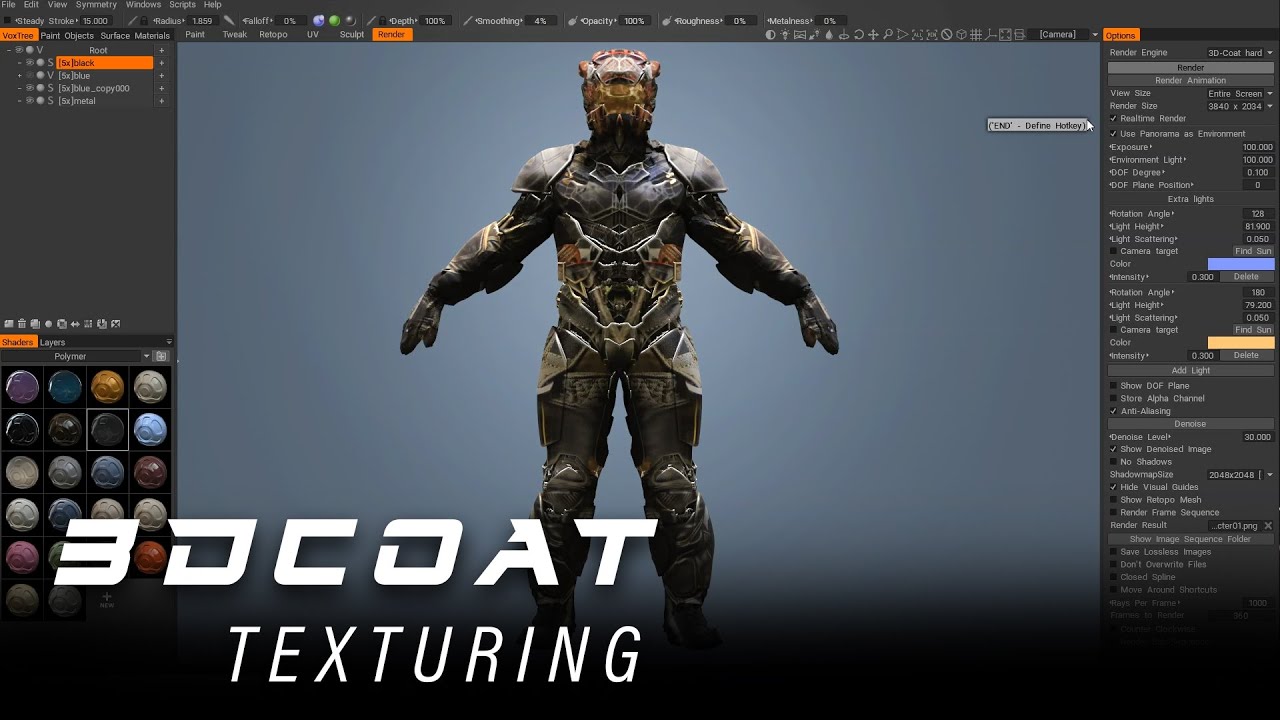Click the rotate camera circular arrow icon
Image resolution: width=1280 pixels, height=720 pixels.
point(859,34)
